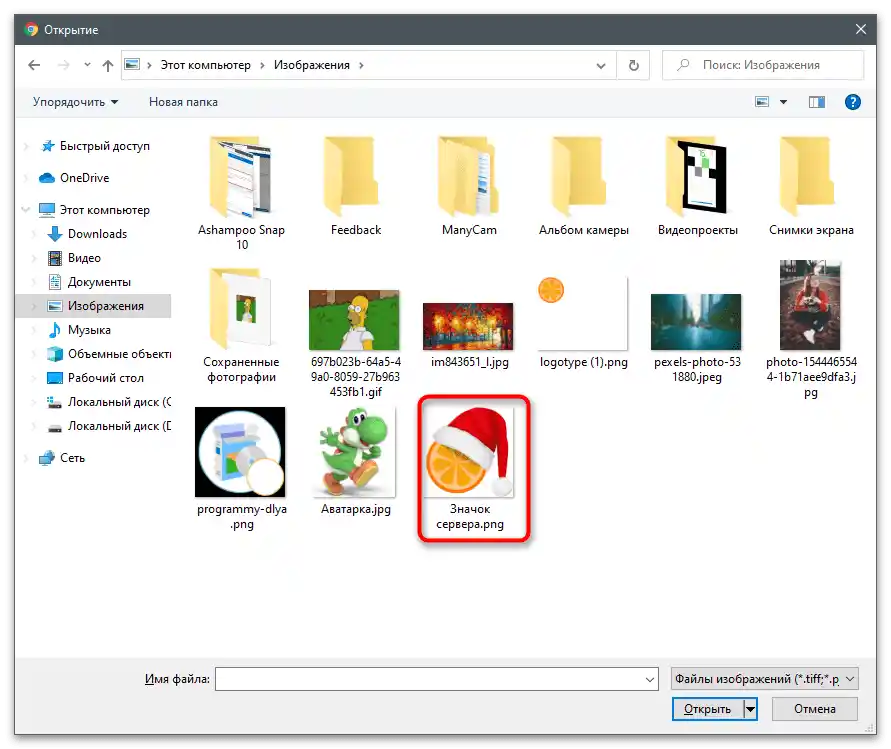Select the Снимки экрана folder
891x749 pixels.
[811, 188]
